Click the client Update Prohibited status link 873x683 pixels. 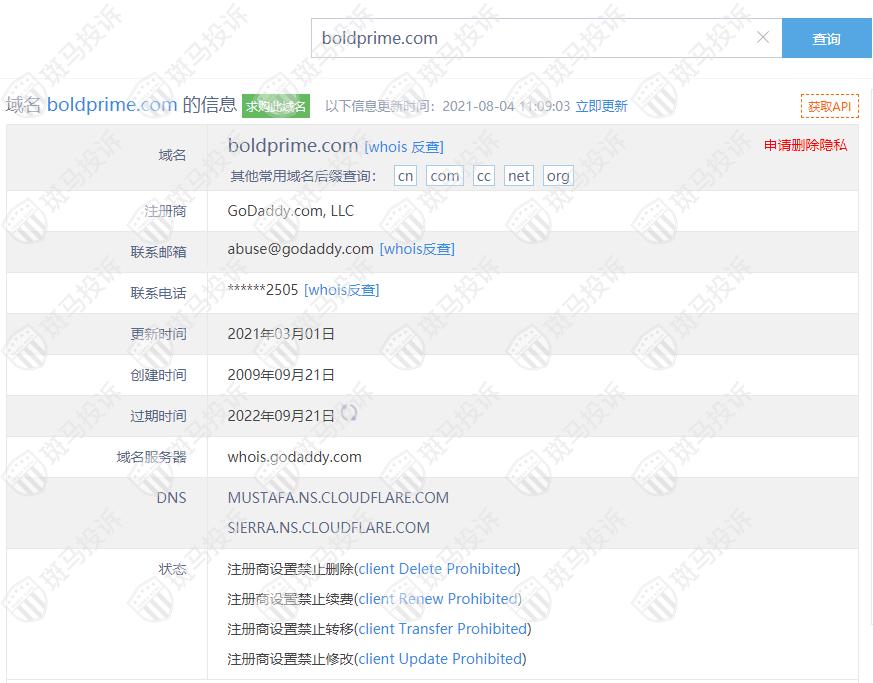440,659
